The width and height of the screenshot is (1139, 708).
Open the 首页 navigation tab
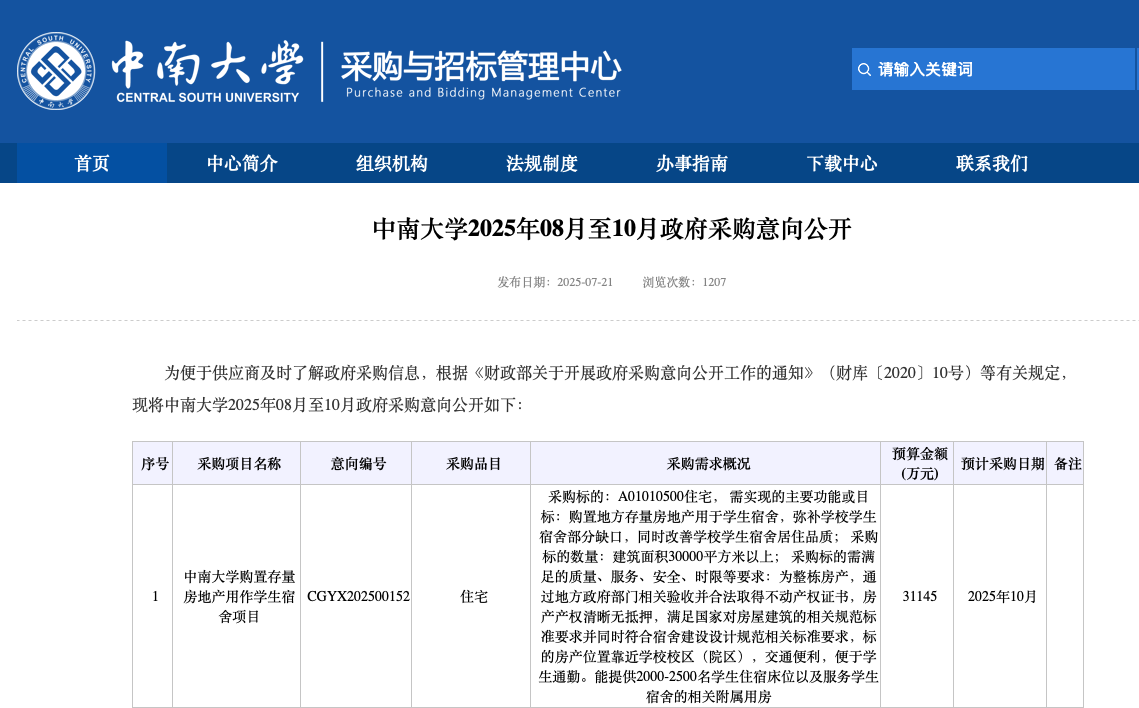(92, 163)
